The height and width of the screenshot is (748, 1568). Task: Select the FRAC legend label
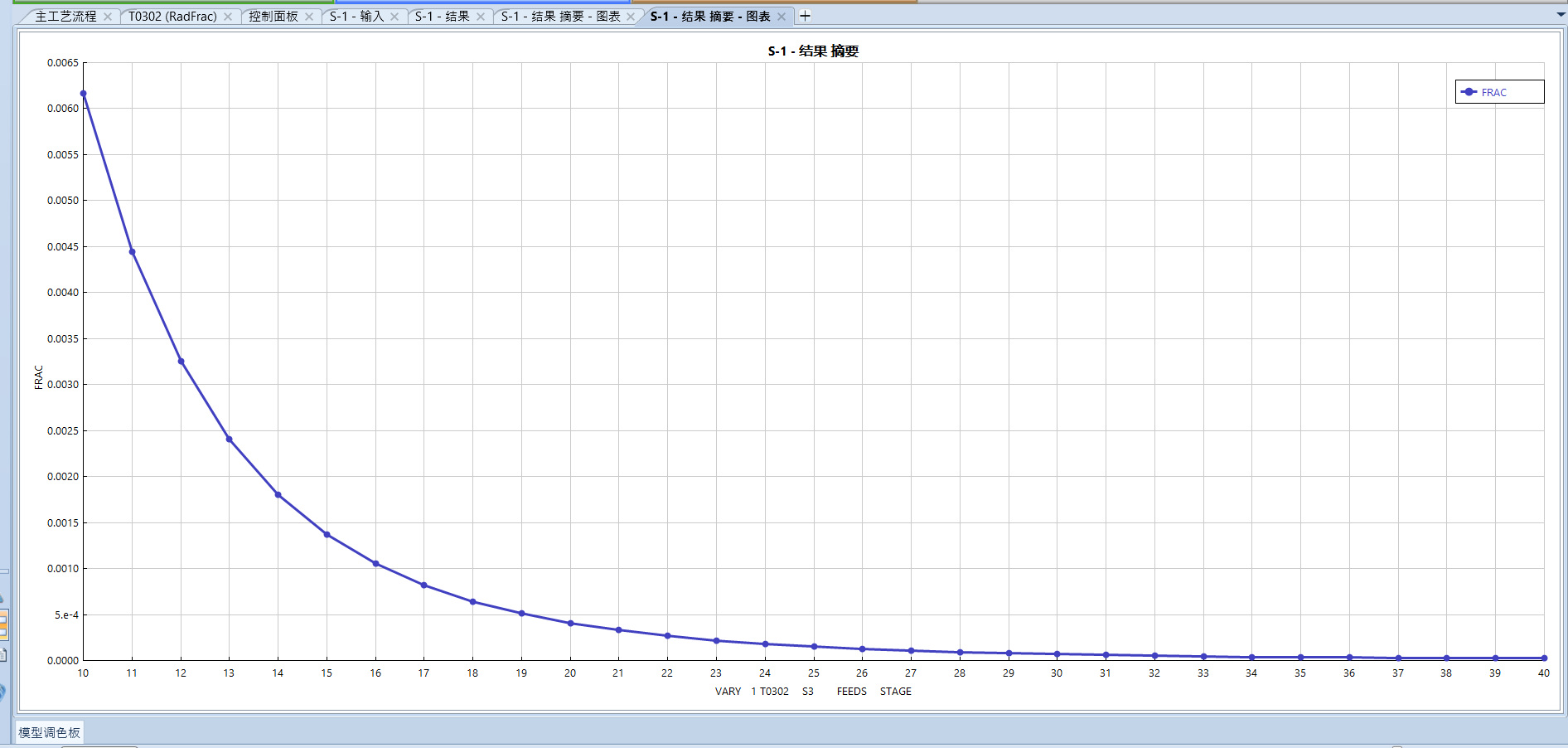[1494, 93]
